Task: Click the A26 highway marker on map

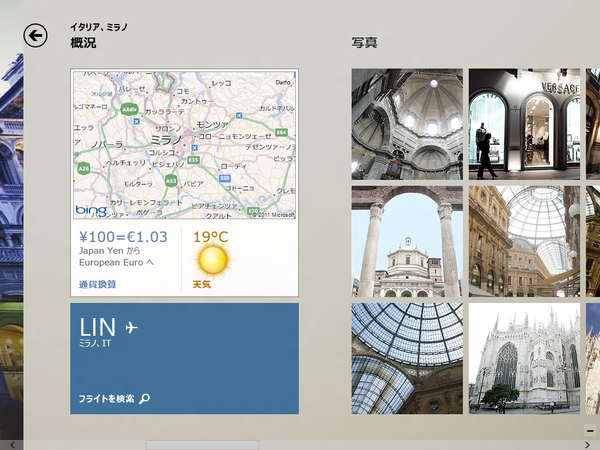Action: click(x=83, y=168)
